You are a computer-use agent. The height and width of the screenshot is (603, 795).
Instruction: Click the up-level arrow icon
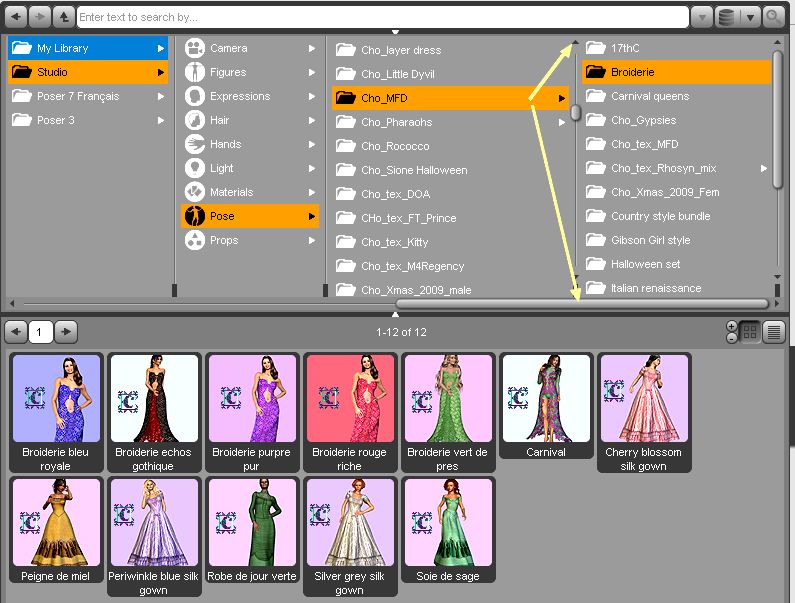pyautogui.click(x=63, y=17)
